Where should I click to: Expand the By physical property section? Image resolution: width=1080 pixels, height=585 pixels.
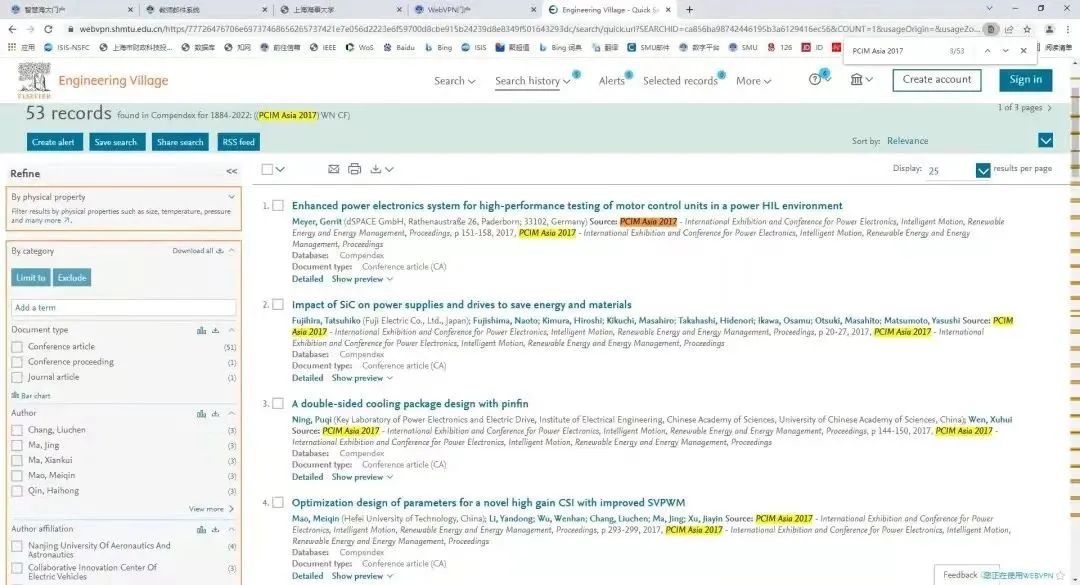pos(231,197)
